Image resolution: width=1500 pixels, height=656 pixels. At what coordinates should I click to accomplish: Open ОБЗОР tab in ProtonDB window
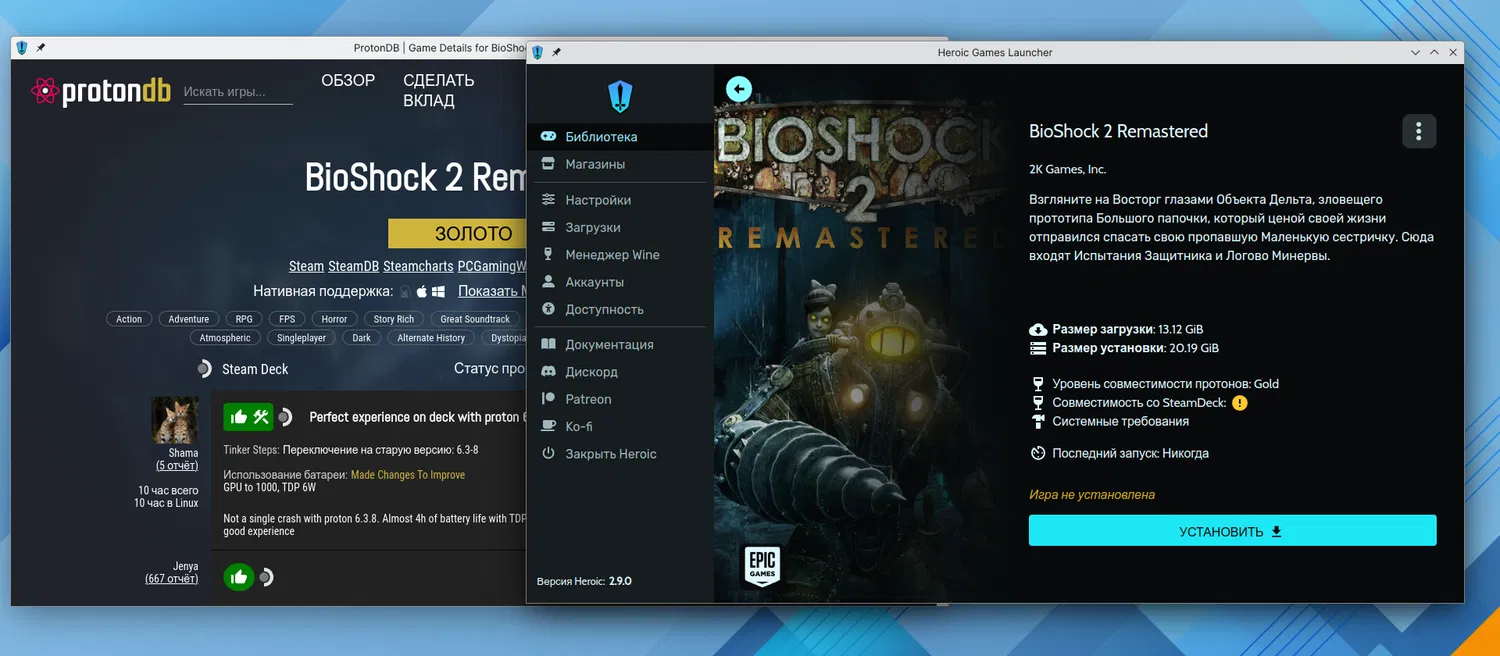pos(348,81)
